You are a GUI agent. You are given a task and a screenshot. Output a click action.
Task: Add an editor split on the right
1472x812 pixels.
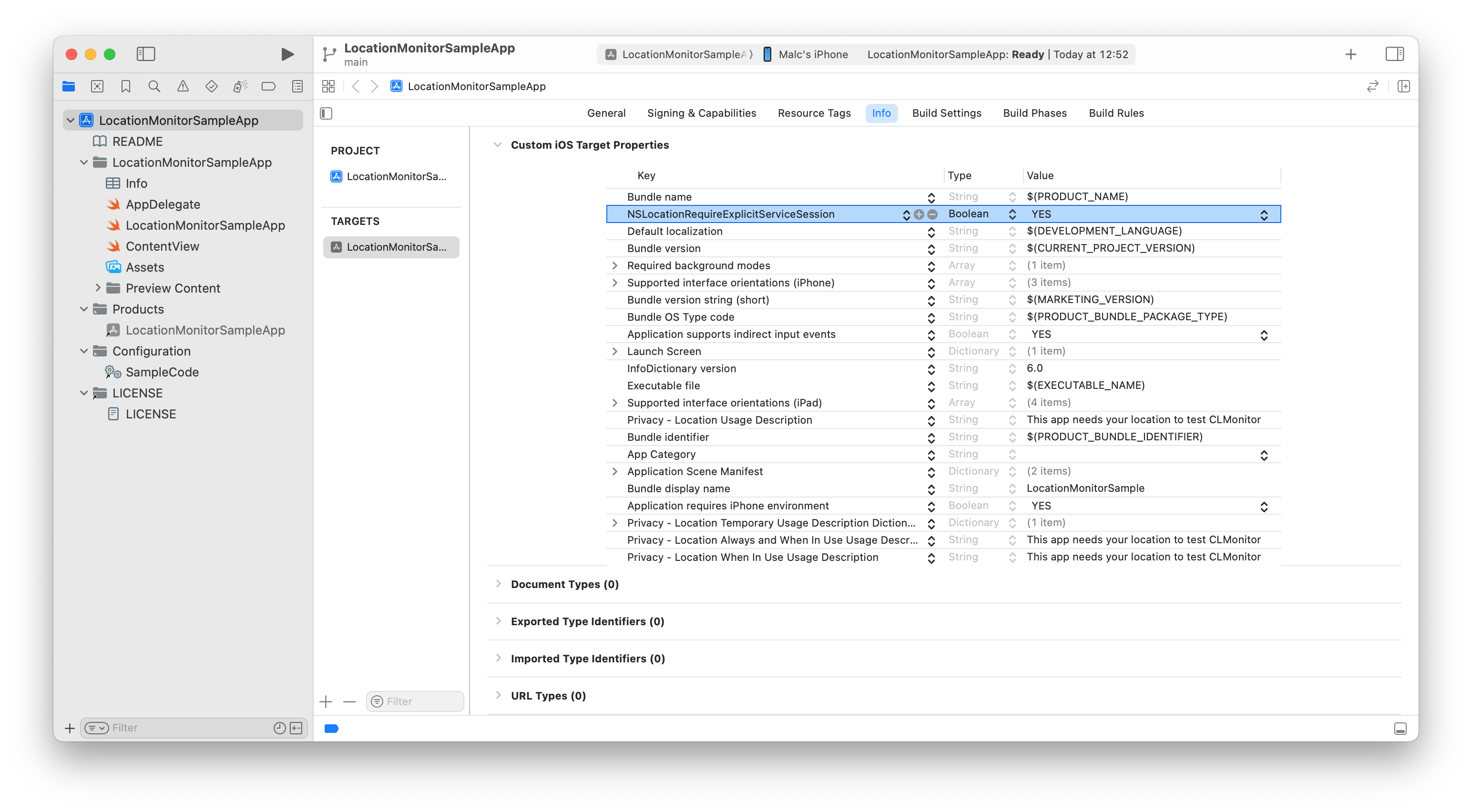(1403, 86)
